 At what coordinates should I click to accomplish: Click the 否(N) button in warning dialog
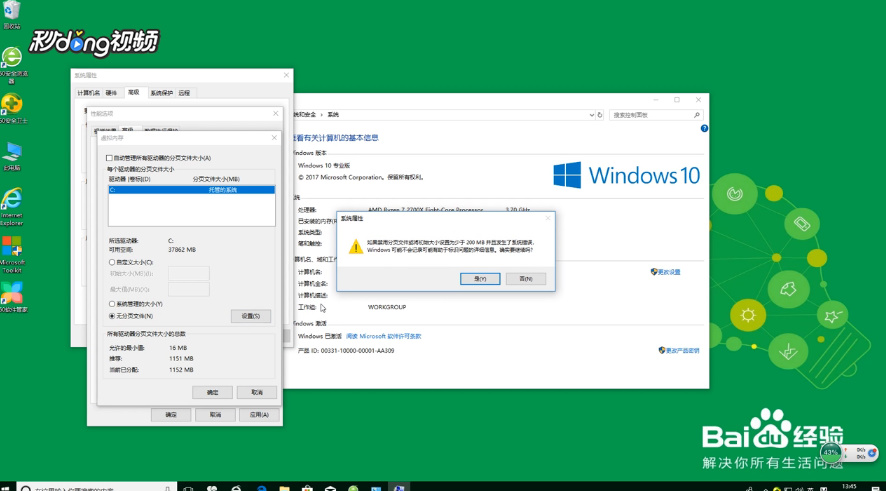tap(525, 279)
